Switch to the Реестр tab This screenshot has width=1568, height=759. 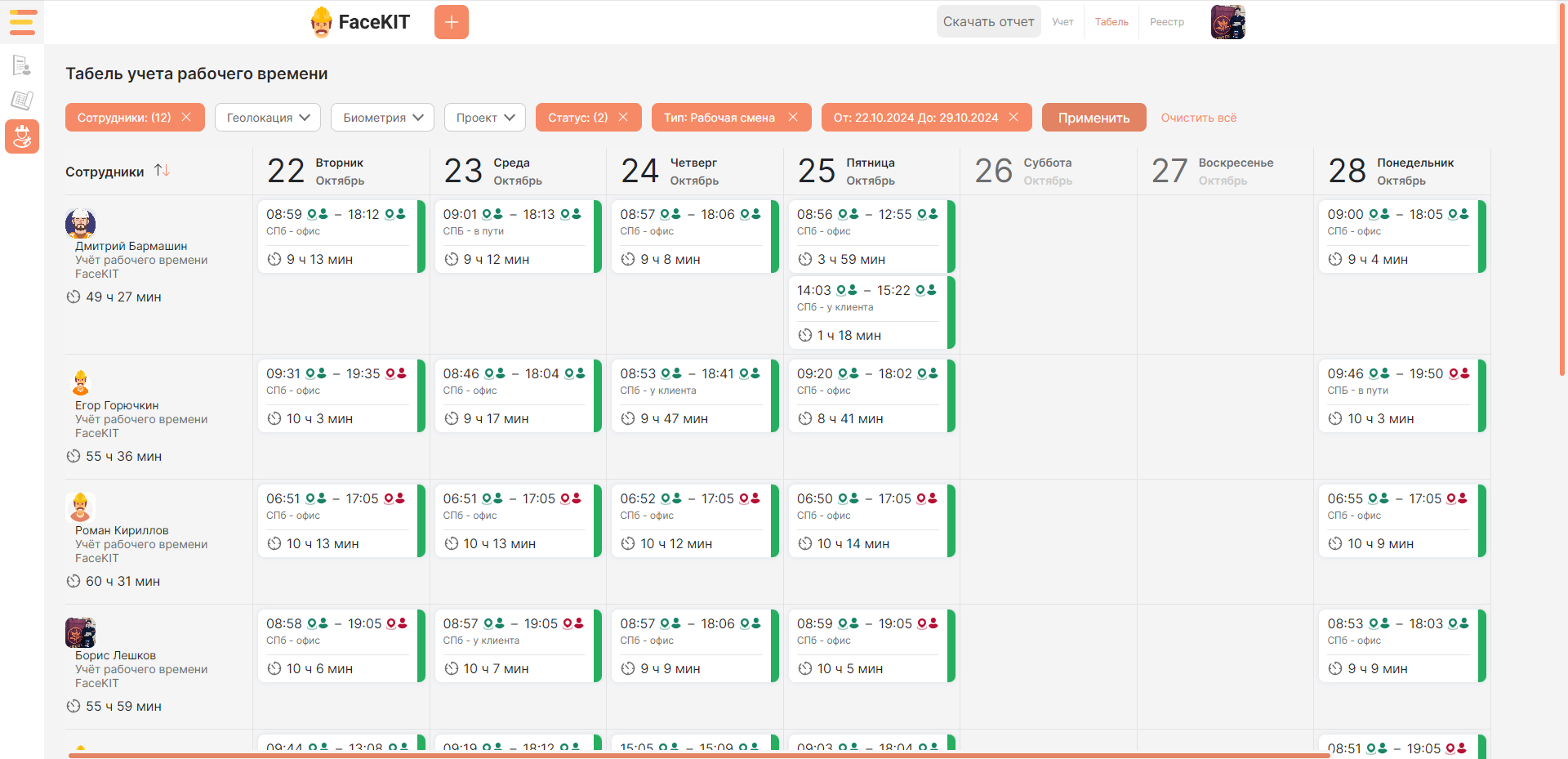click(x=1166, y=22)
